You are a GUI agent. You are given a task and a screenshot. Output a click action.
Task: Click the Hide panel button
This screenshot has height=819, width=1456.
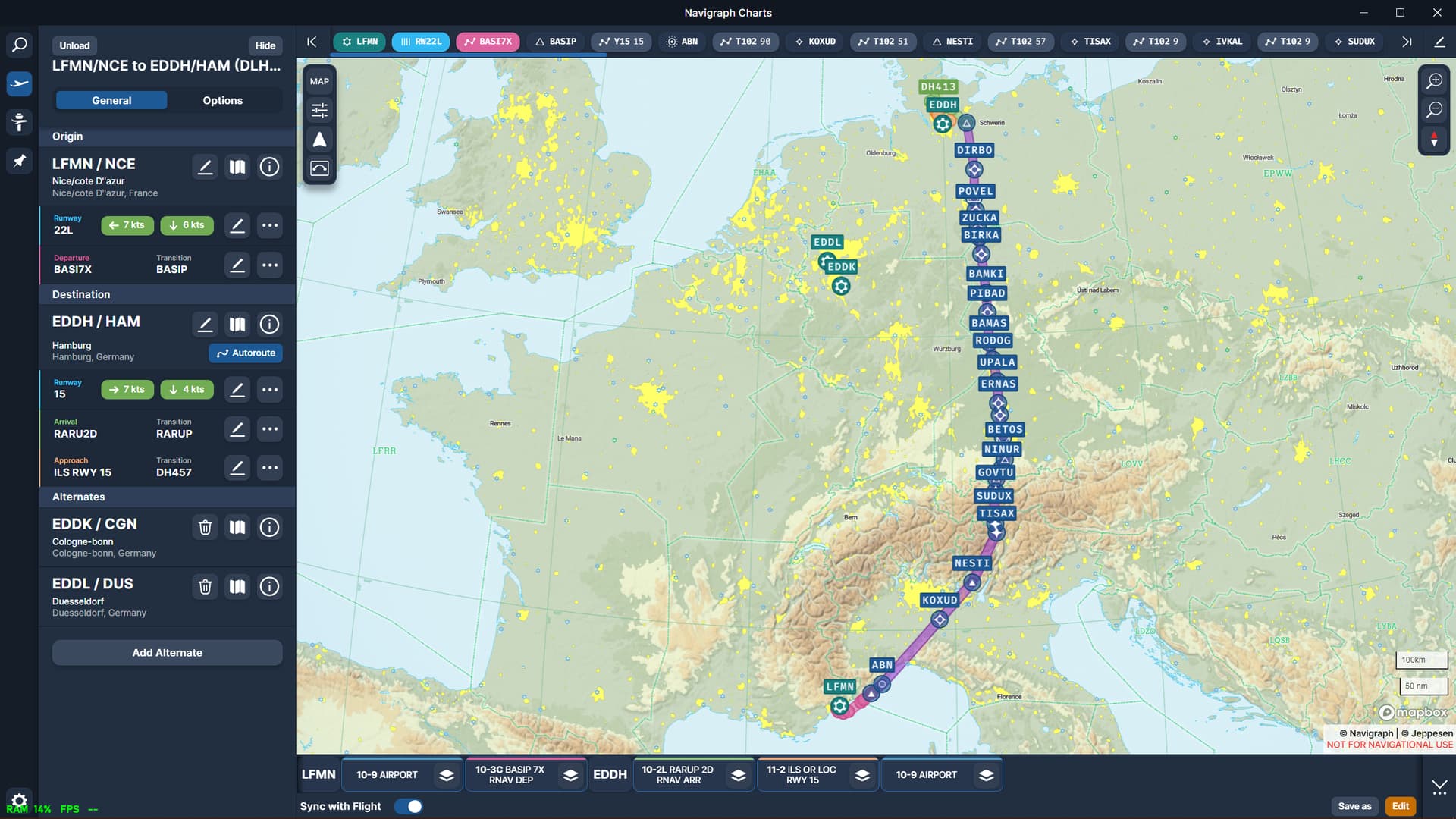coord(265,45)
